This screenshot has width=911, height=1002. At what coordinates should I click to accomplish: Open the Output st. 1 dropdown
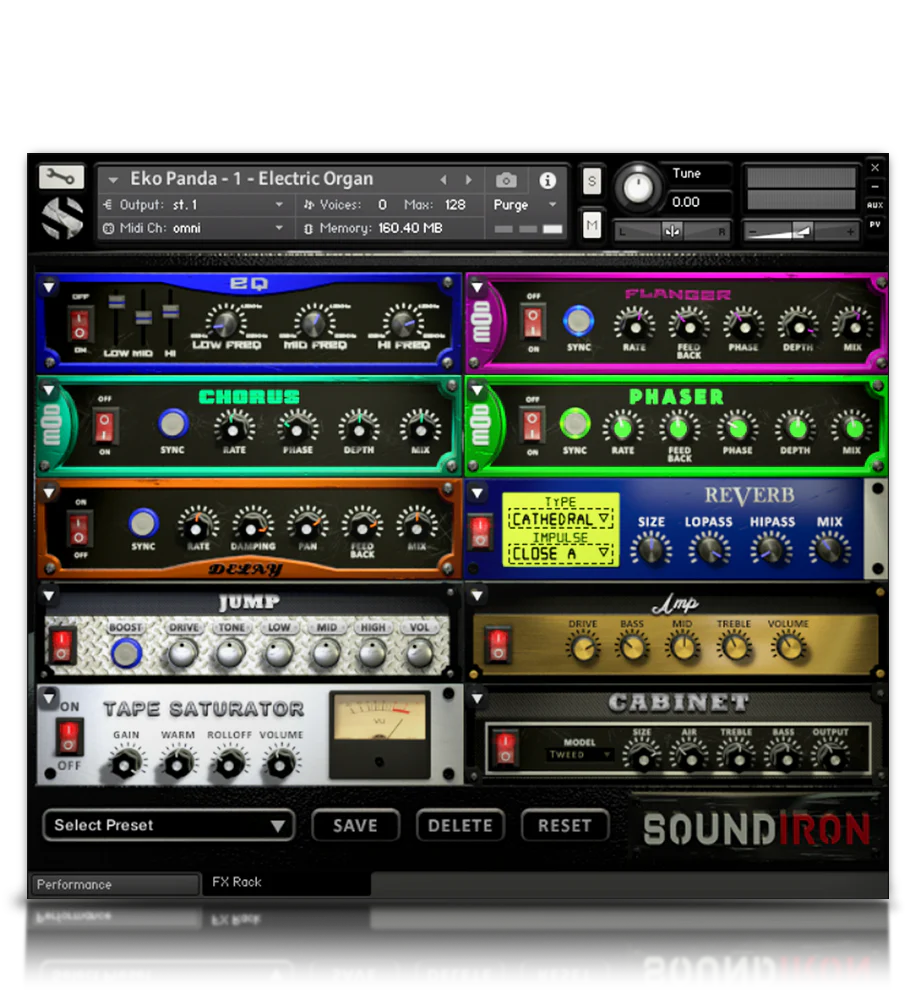coord(194,204)
